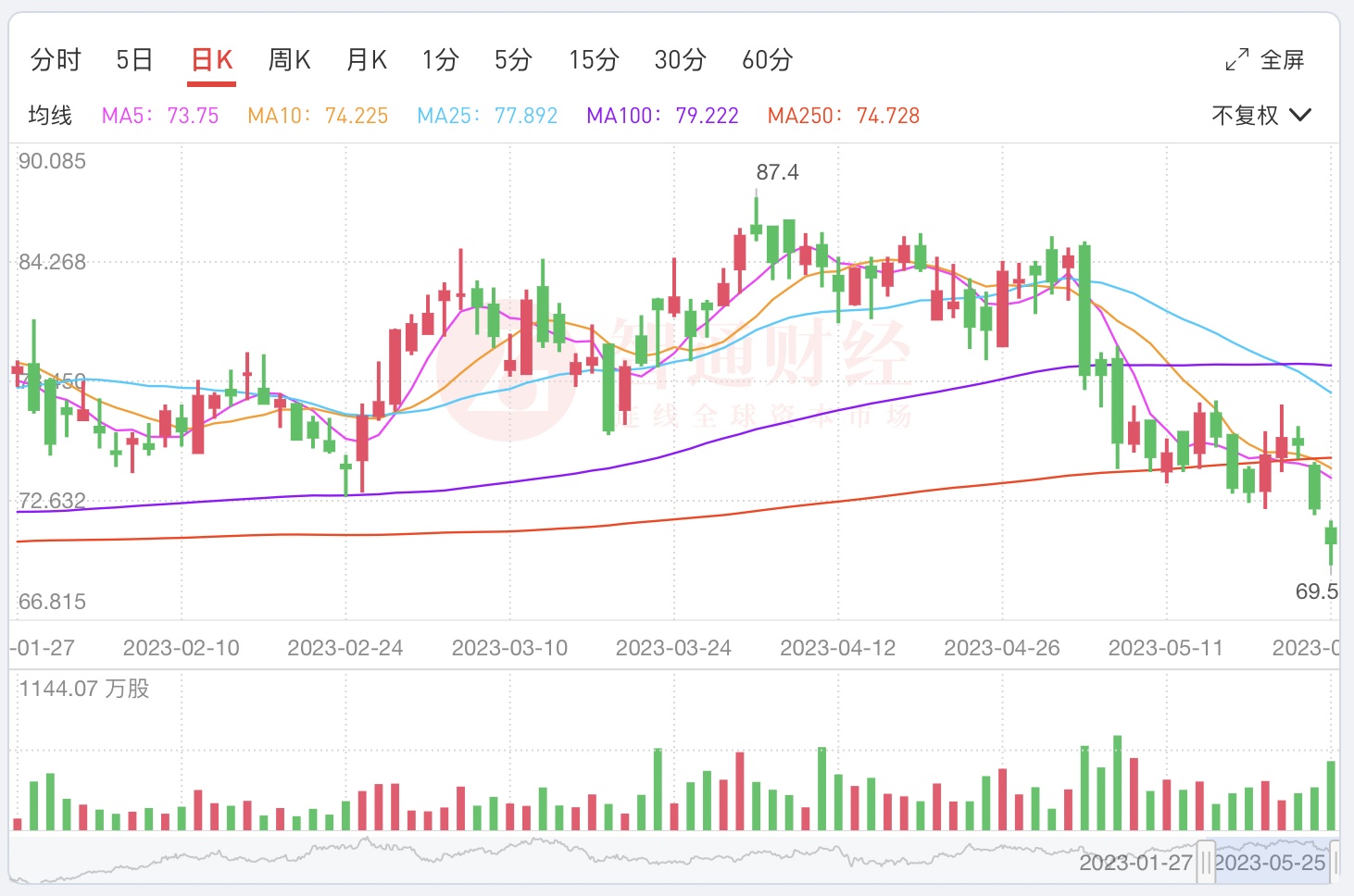Viewport: 1354px width, 896px height.
Task: Switch to the 周K weekly tab
Action: pos(289,60)
